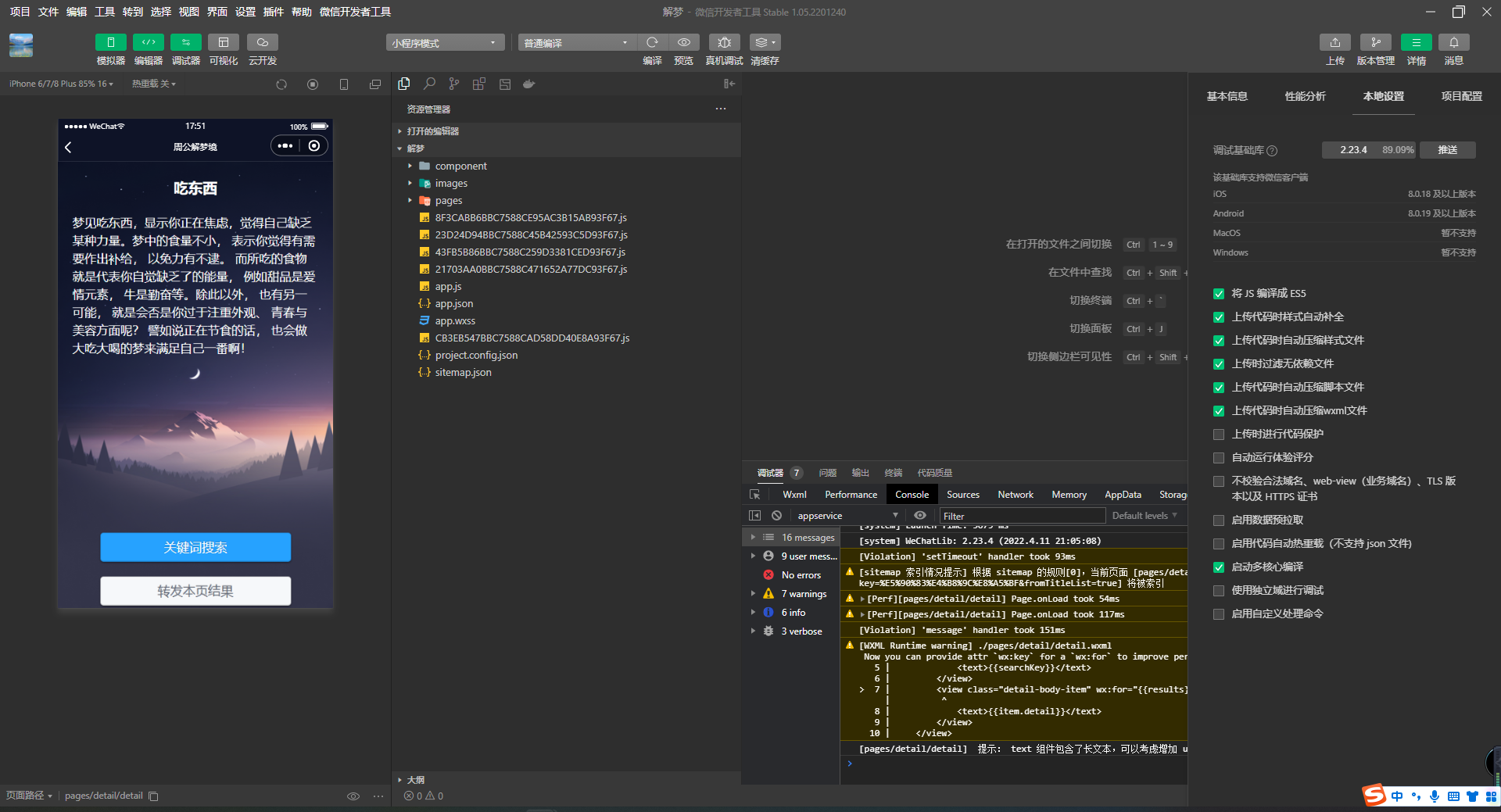Open the search icon in editor sidebar
The height and width of the screenshot is (812, 1501).
click(x=429, y=84)
